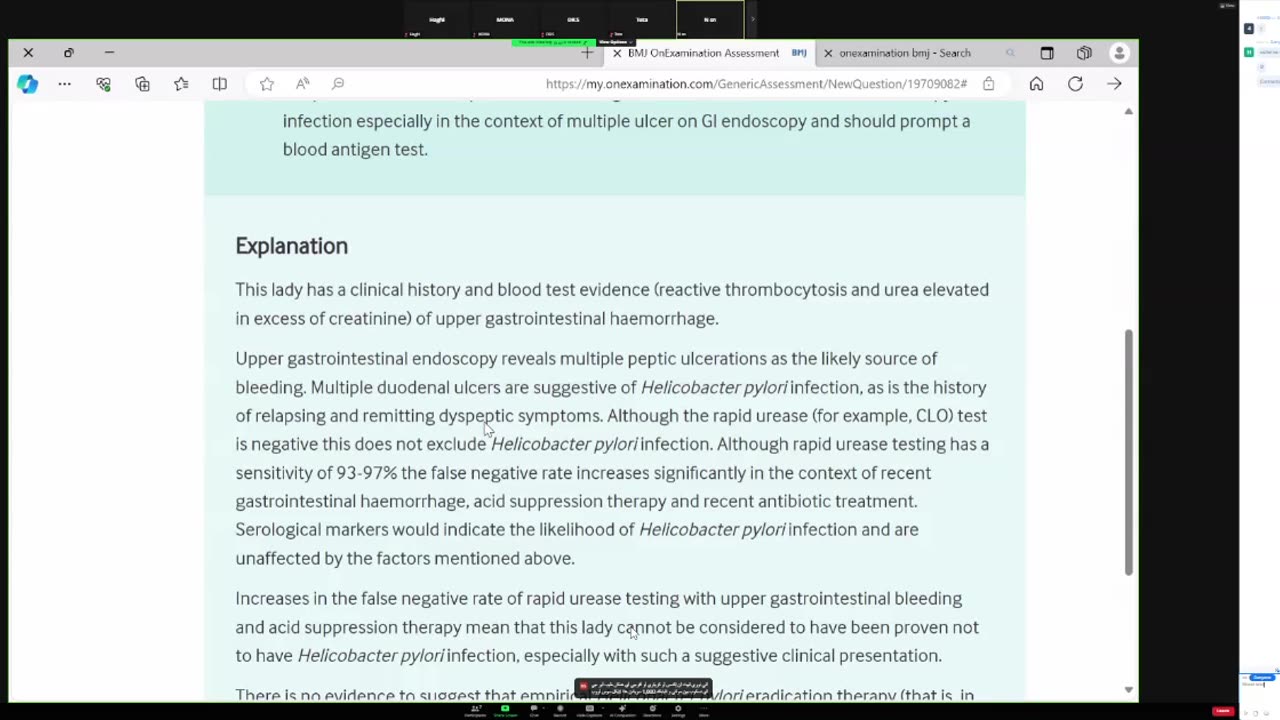This screenshot has width=1280, height=720.
Task: Open the Favorites list star icon
Action: click(181, 84)
